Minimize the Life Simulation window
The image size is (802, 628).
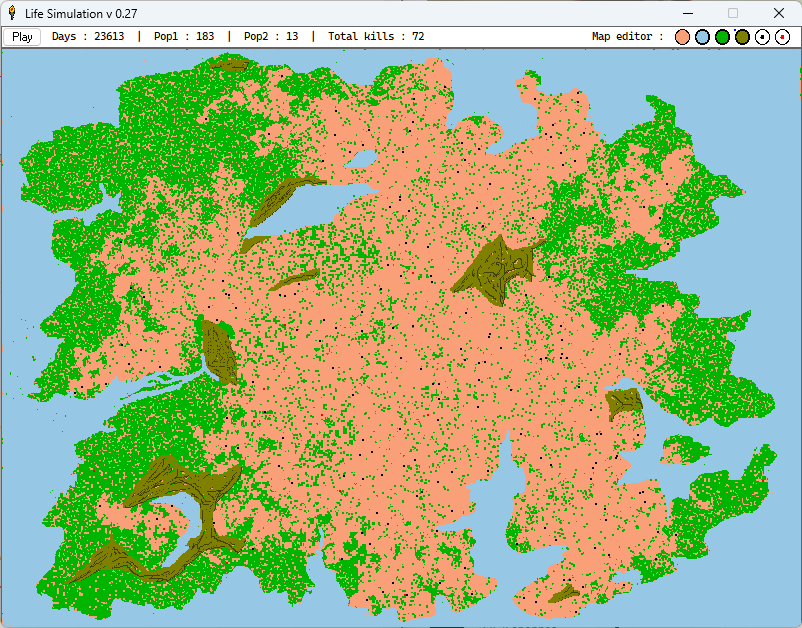687,13
